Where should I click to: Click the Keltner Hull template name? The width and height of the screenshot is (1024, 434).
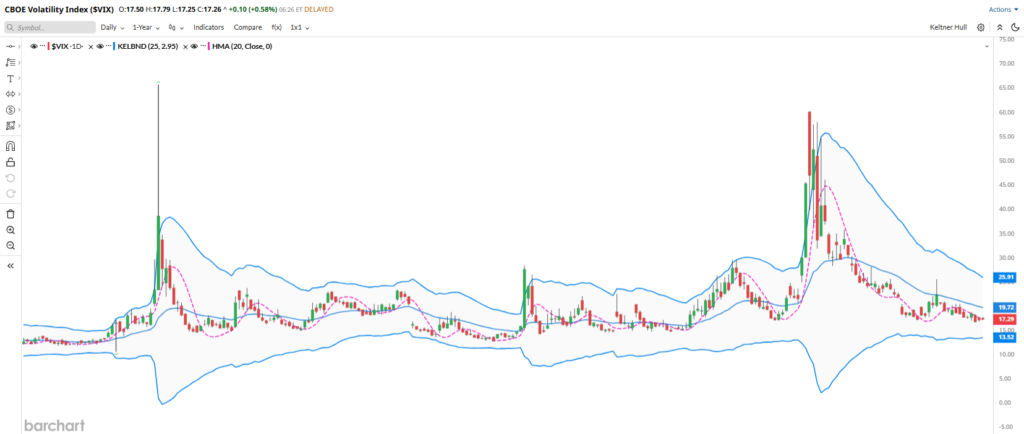pyautogui.click(x=950, y=27)
